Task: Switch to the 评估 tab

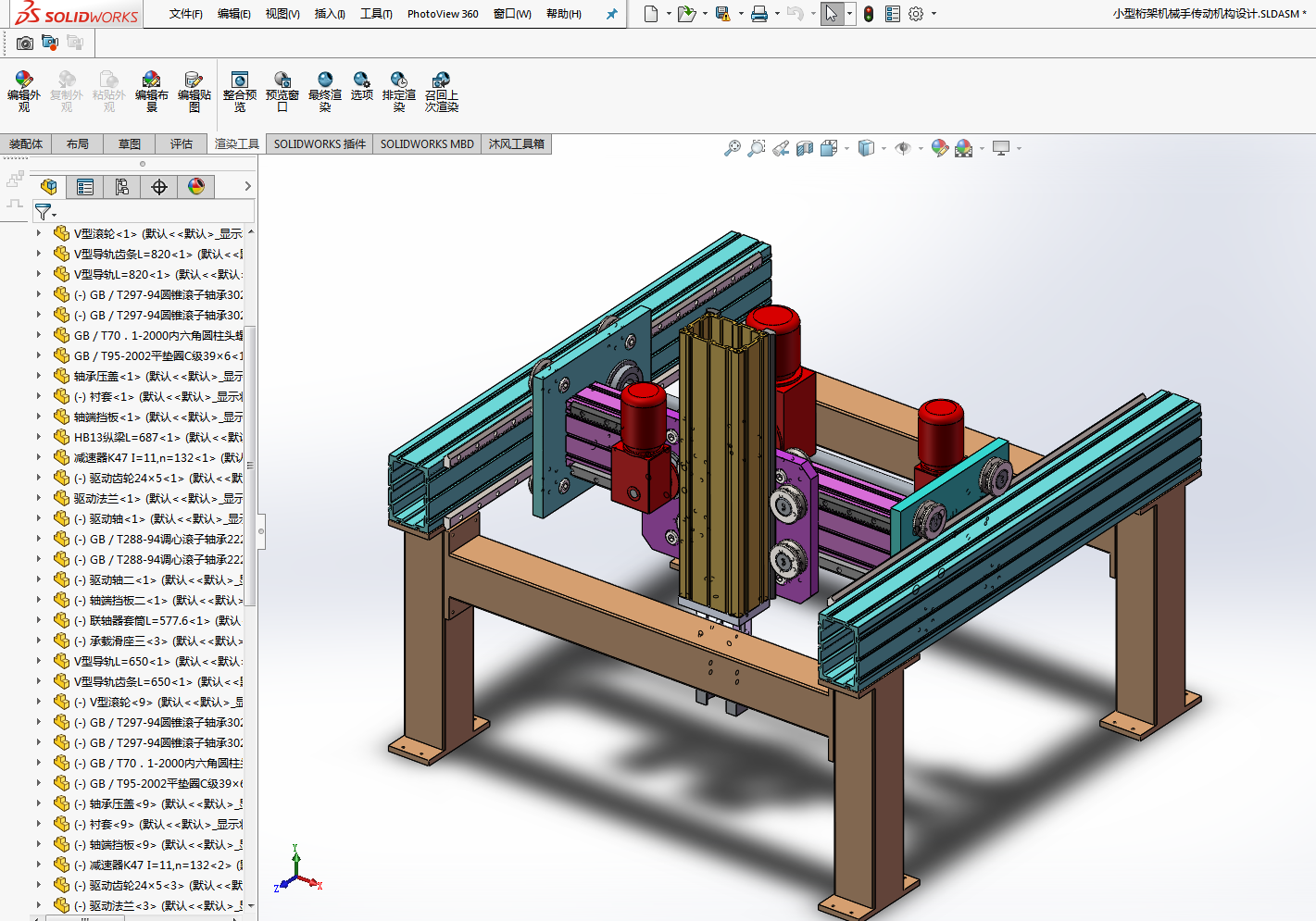Action: [181, 144]
